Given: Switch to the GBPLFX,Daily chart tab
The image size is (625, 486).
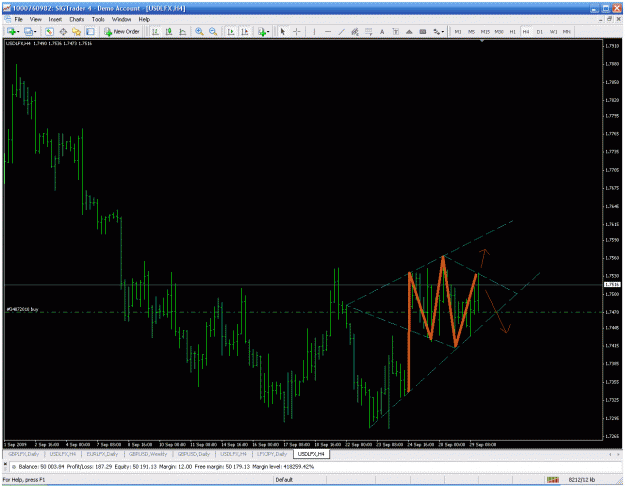Looking at the screenshot, I should coord(24,454).
